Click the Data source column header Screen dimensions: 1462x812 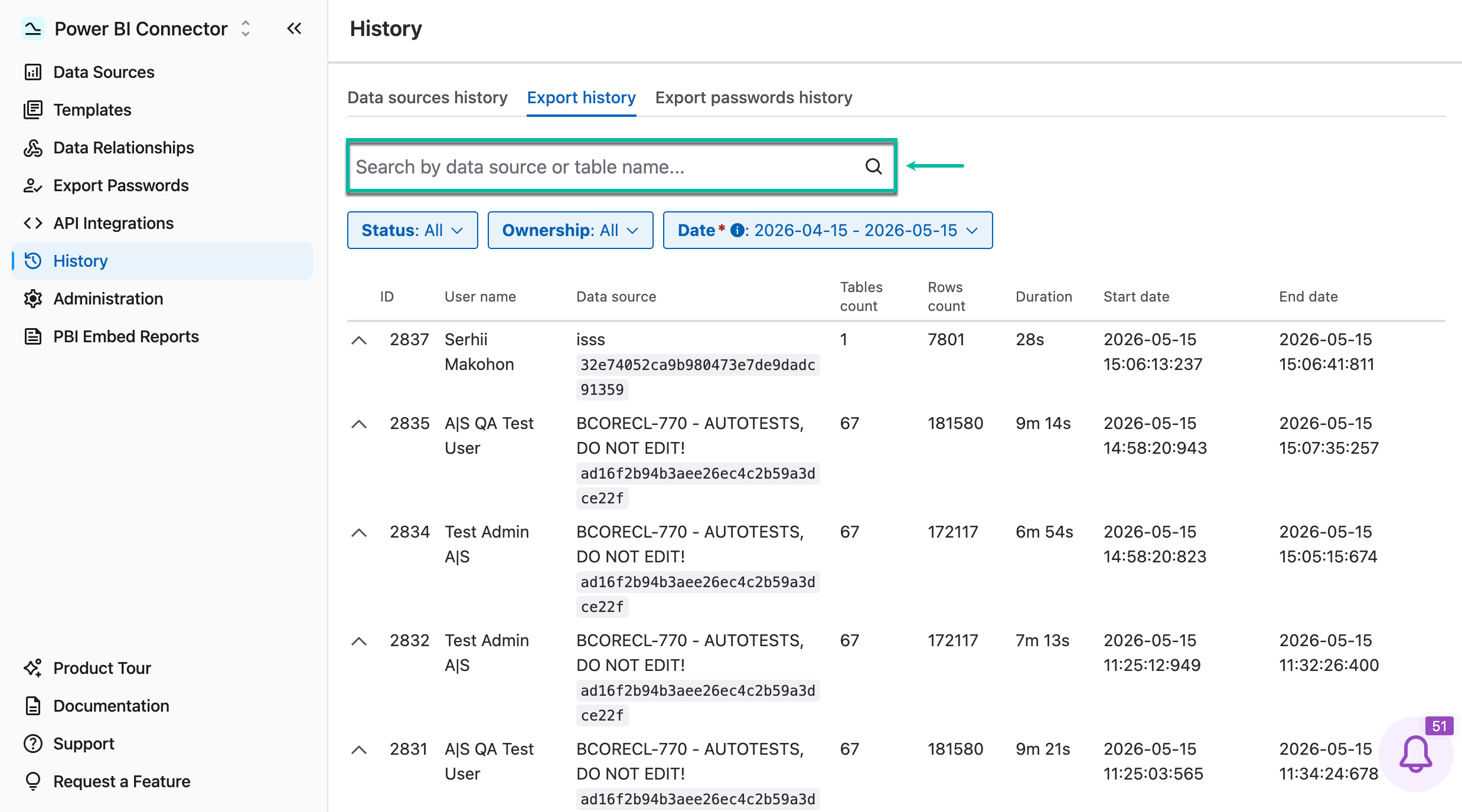tap(616, 297)
